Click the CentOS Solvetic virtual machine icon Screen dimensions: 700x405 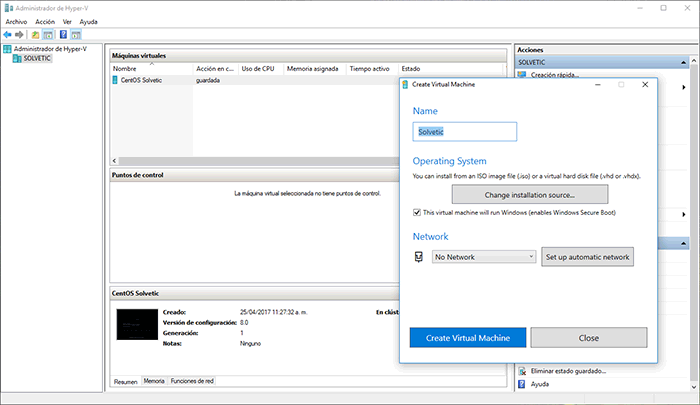click(115, 80)
